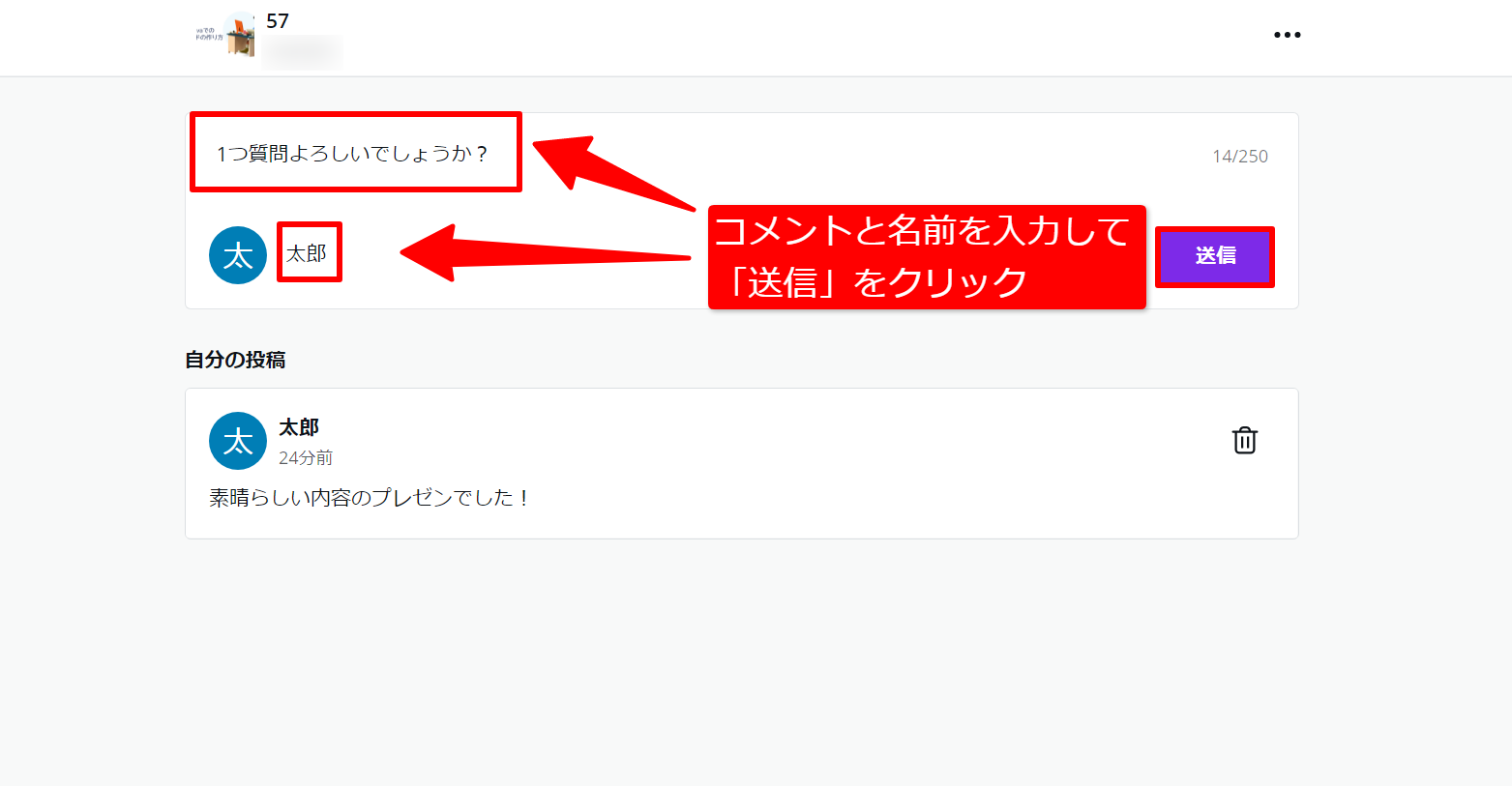Viewport: 1512px width, 786px height.
Task: Click the presentation title 57 in the header
Action: [278, 21]
